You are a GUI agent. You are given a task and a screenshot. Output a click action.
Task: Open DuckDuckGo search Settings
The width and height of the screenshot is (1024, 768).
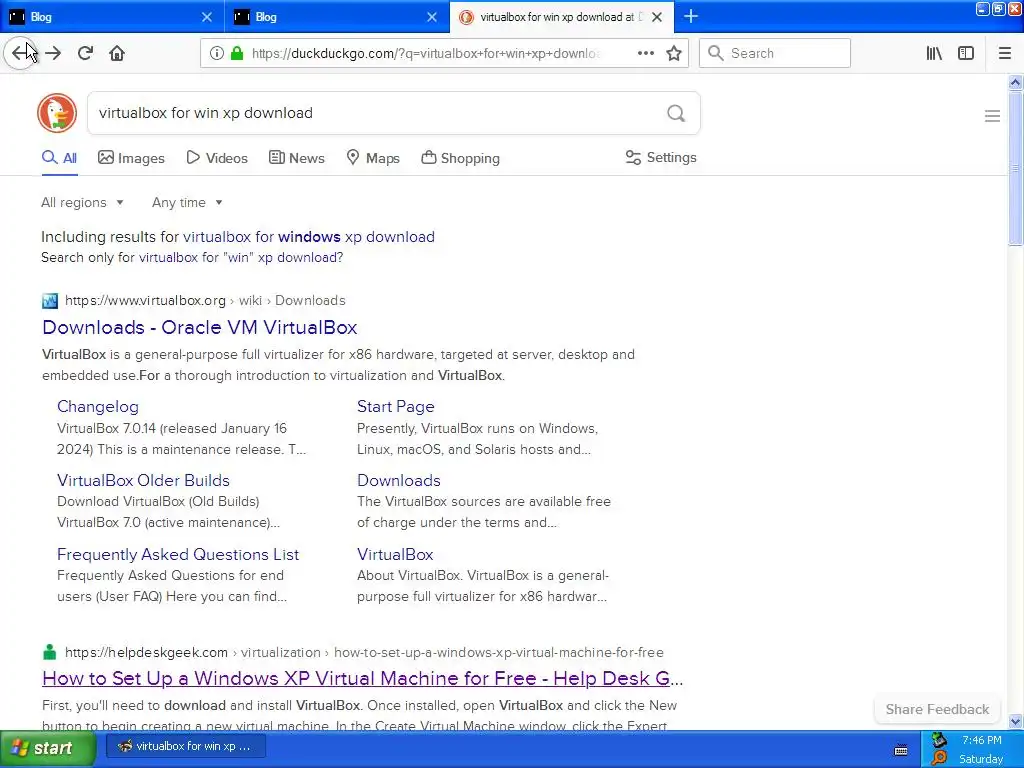(x=661, y=157)
